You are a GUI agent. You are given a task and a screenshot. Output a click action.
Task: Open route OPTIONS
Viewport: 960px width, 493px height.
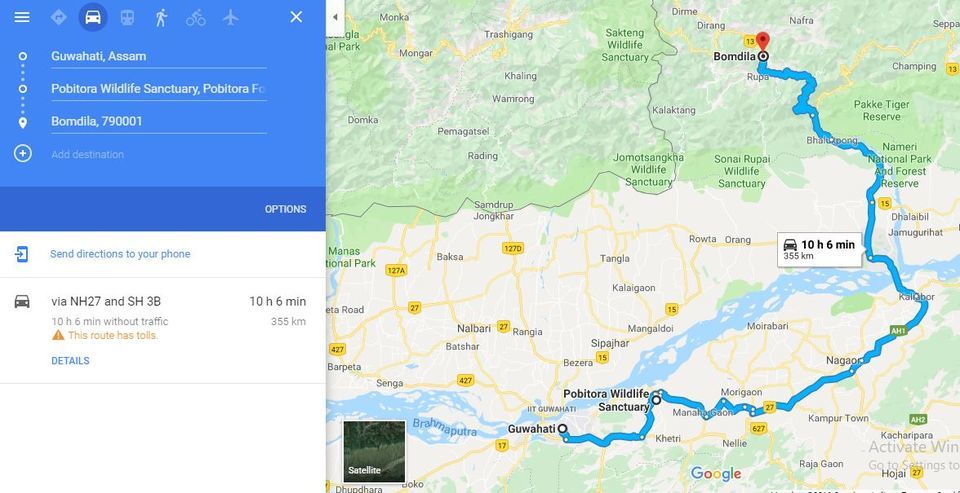tap(285, 209)
